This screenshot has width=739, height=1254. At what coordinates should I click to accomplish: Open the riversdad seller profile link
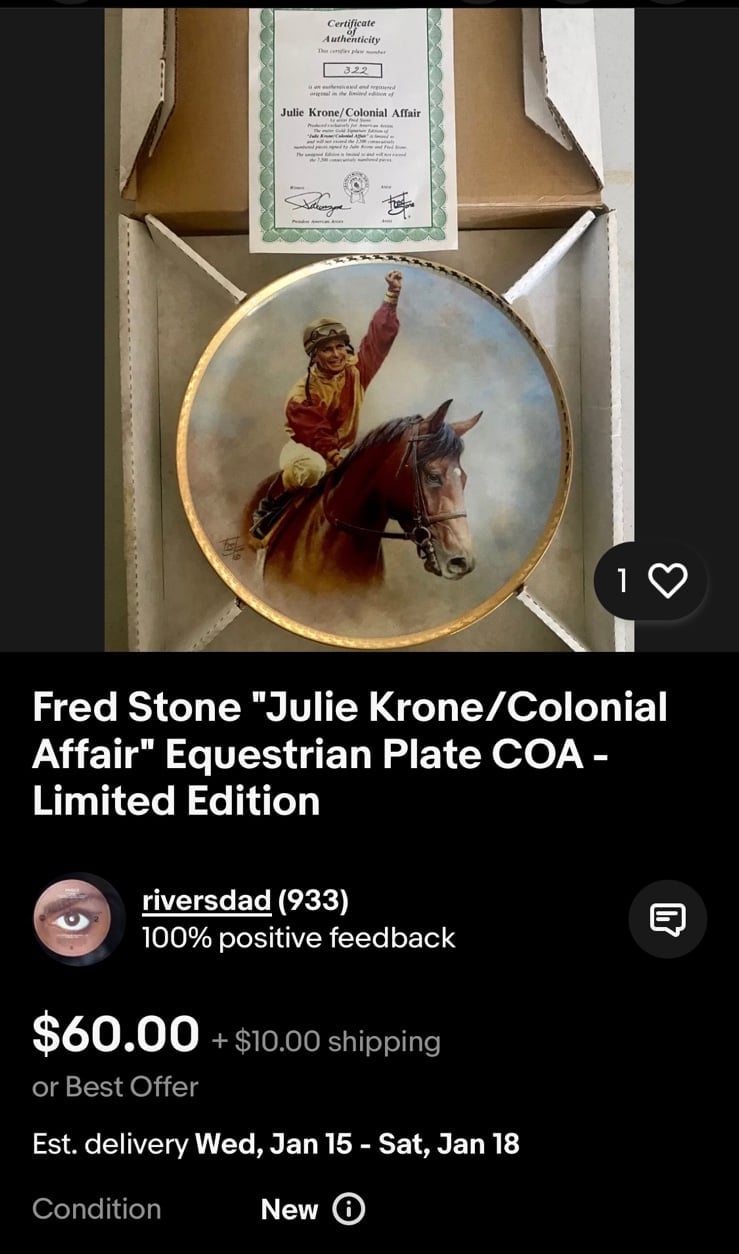point(206,900)
